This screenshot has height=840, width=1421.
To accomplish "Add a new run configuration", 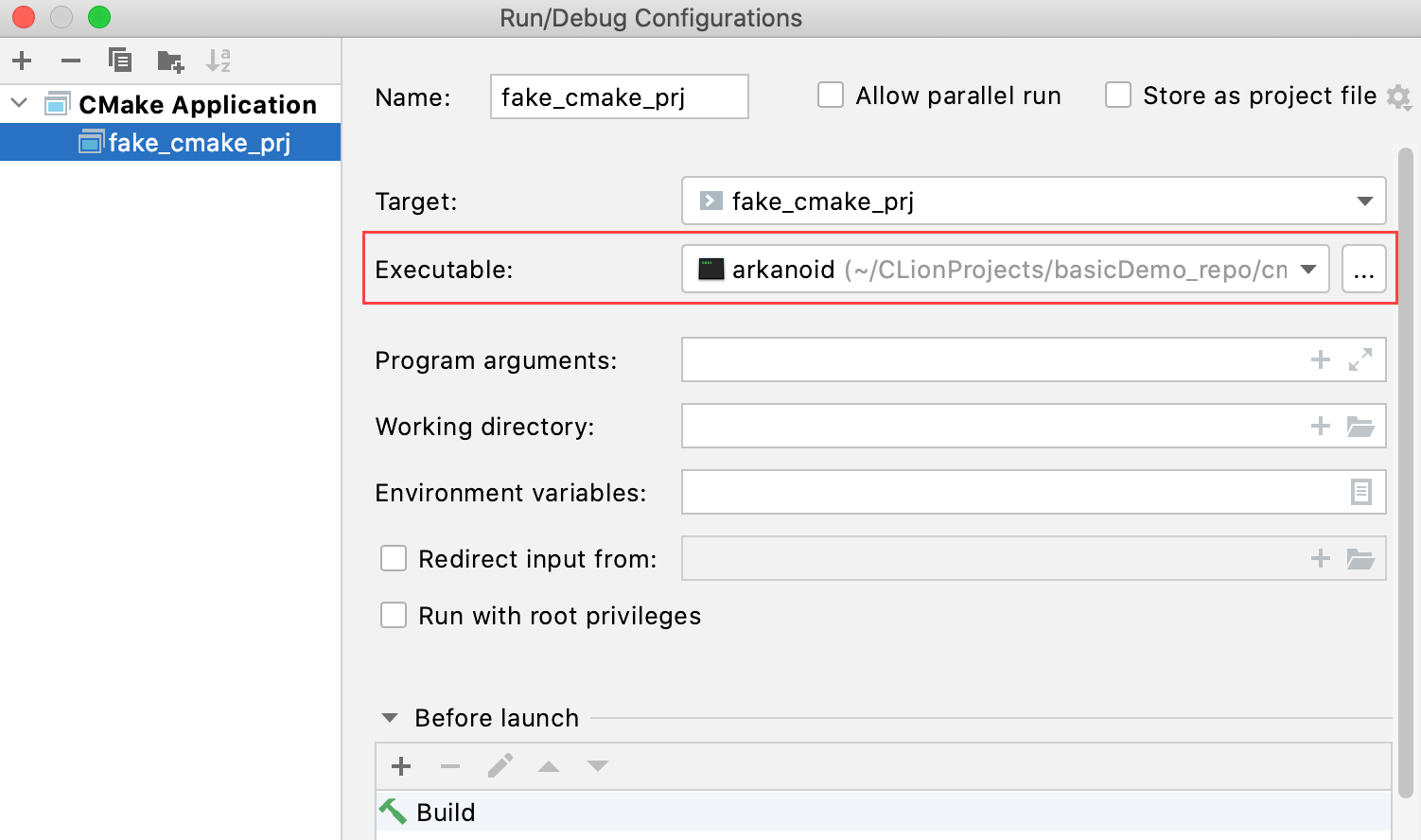I will point(21,60).
